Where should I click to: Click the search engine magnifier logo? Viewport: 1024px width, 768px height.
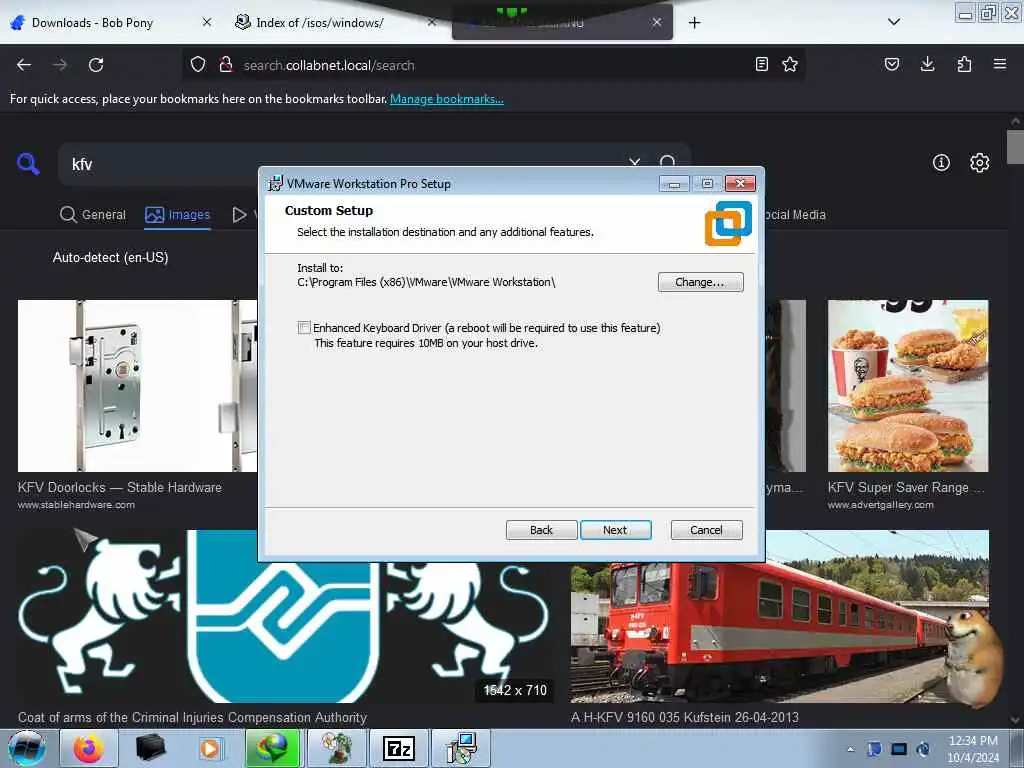pyautogui.click(x=28, y=163)
